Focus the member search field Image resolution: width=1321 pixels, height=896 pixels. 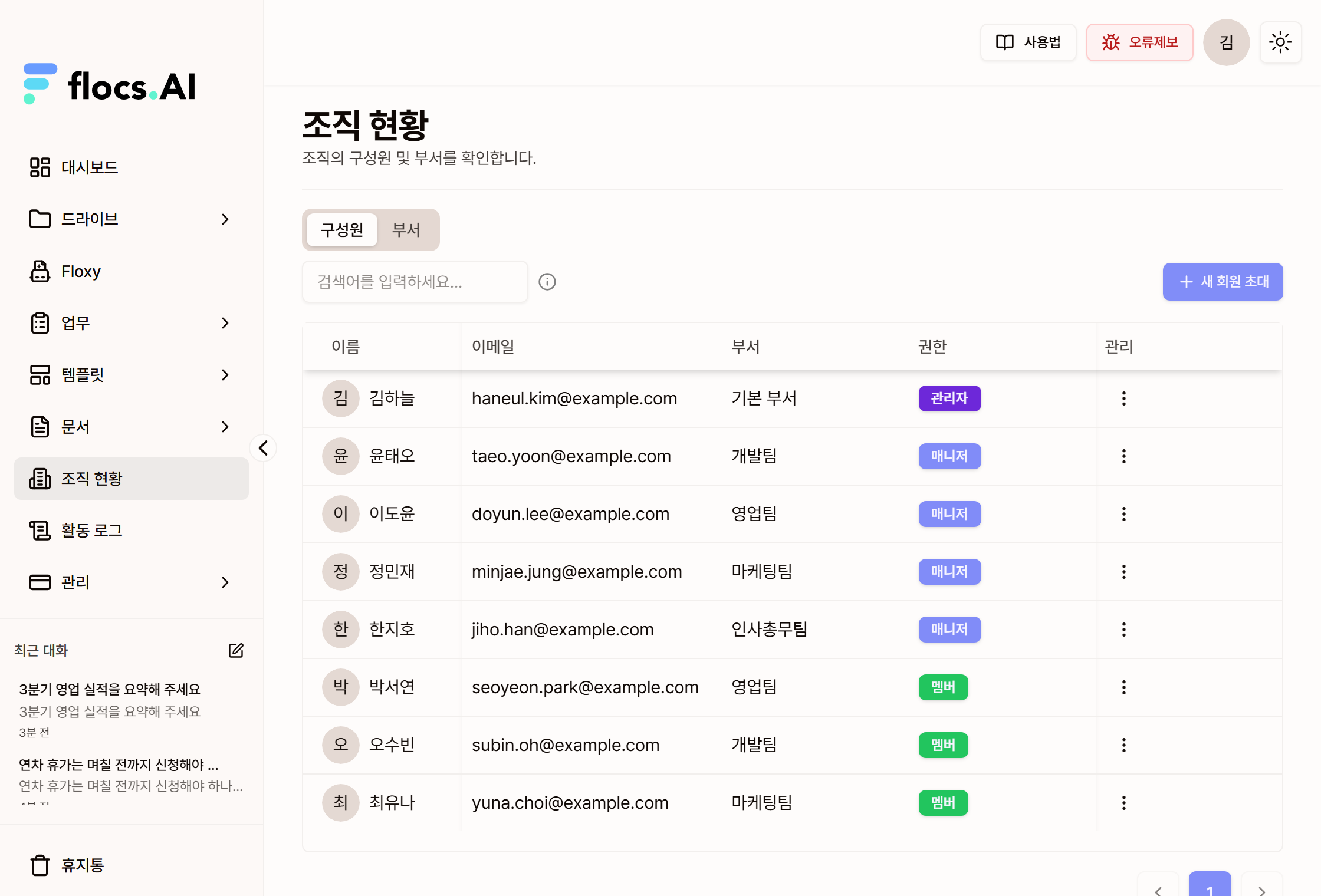pos(415,282)
